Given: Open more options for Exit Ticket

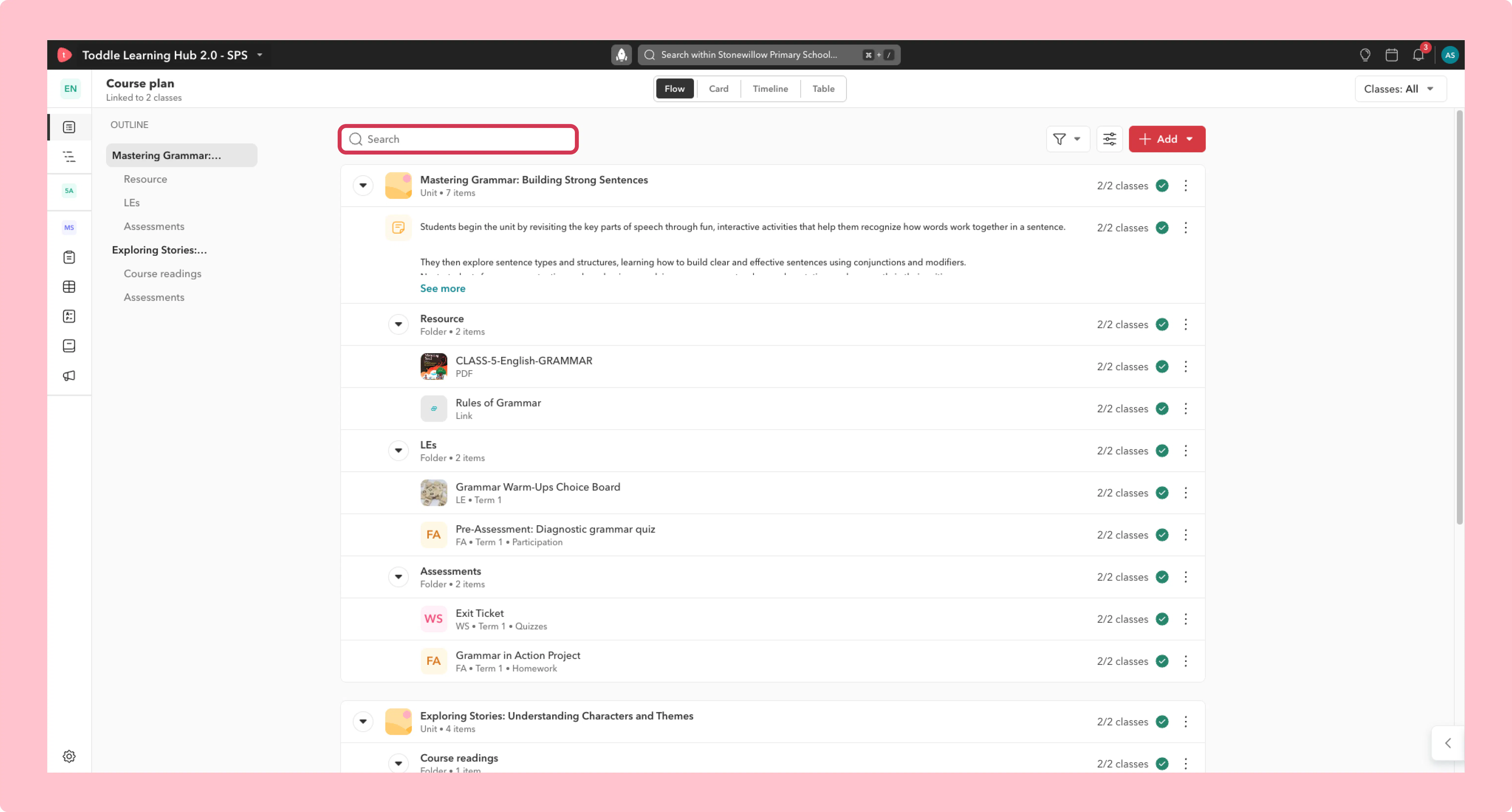Looking at the screenshot, I should [1186, 619].
